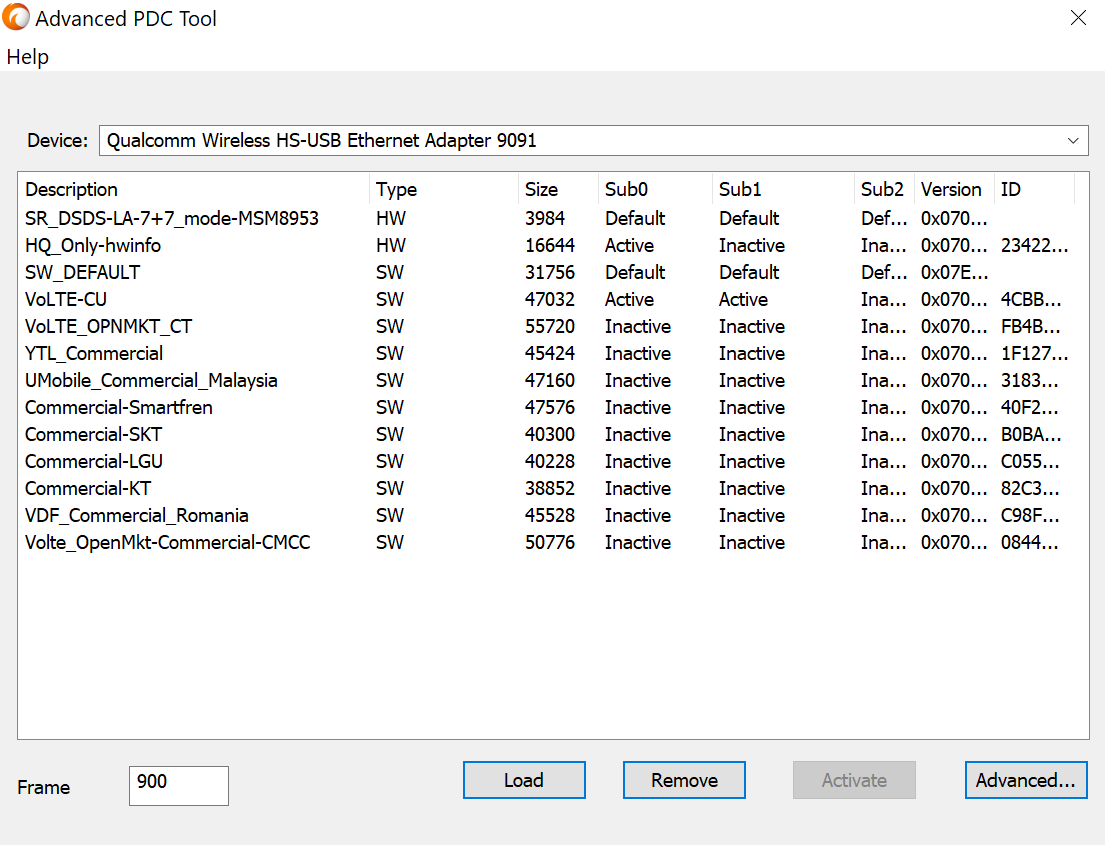The image size is (1105, 845).
Task: Click the Sub1 Active status of VoLTE-CU
Action: pos(743,300)
